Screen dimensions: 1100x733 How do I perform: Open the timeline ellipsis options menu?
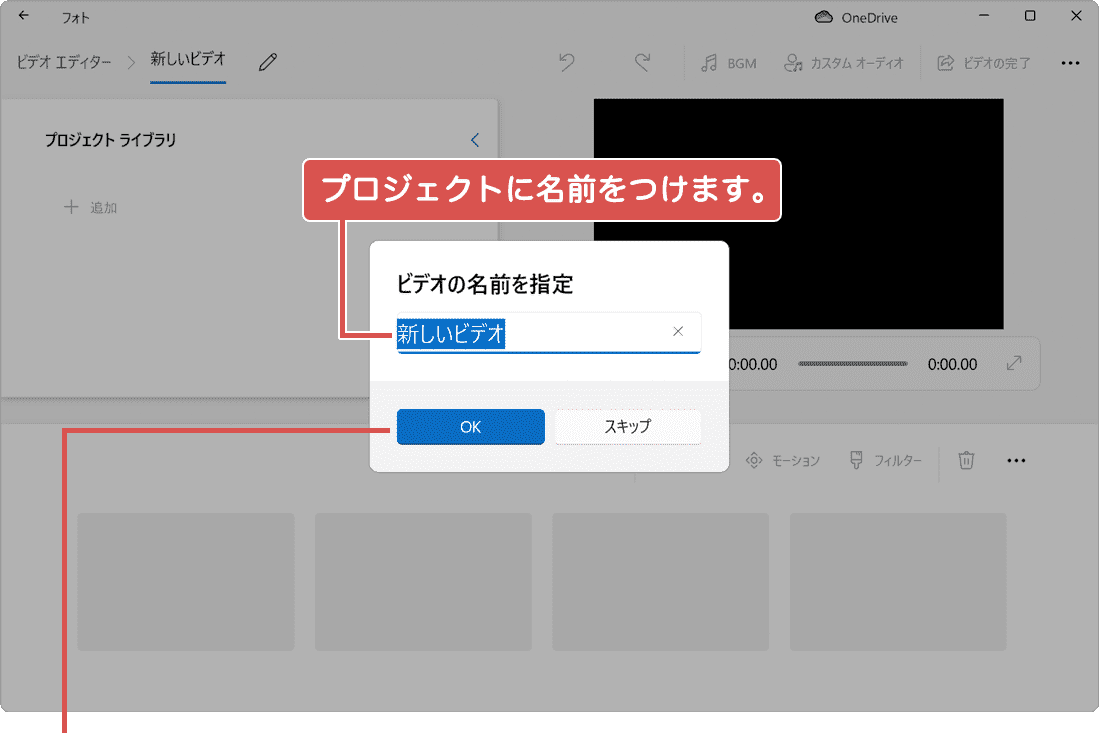(1017, 460)
